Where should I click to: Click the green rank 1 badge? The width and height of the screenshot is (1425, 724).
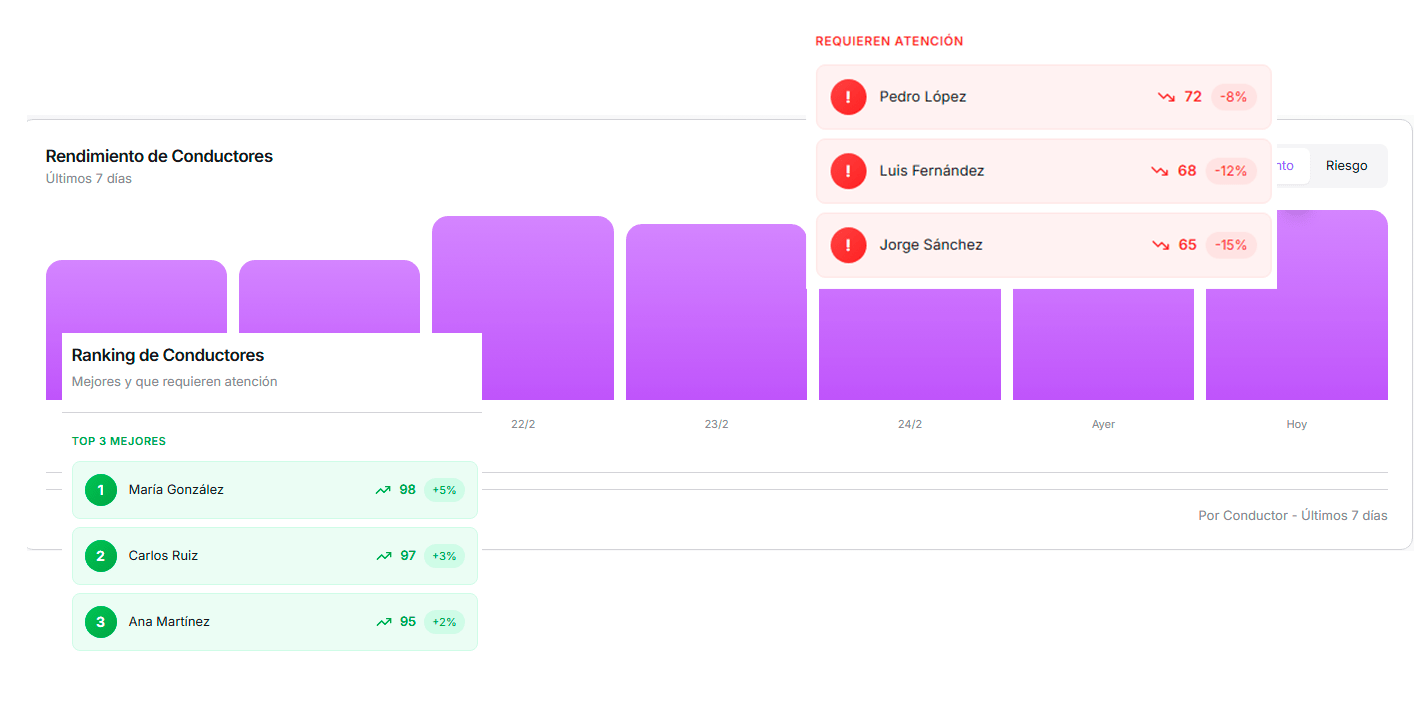101,490
